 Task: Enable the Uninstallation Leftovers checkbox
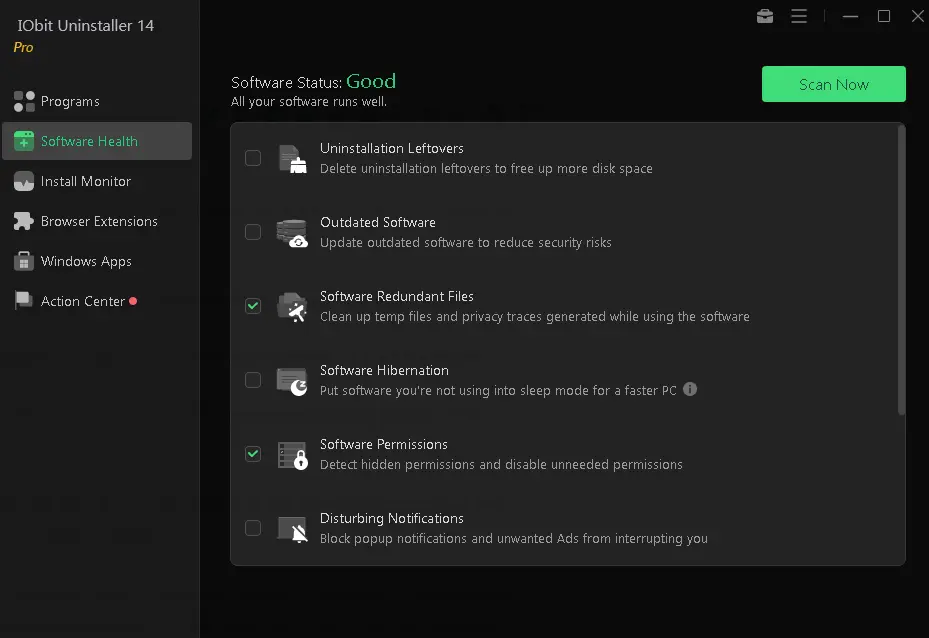point(253,158)
